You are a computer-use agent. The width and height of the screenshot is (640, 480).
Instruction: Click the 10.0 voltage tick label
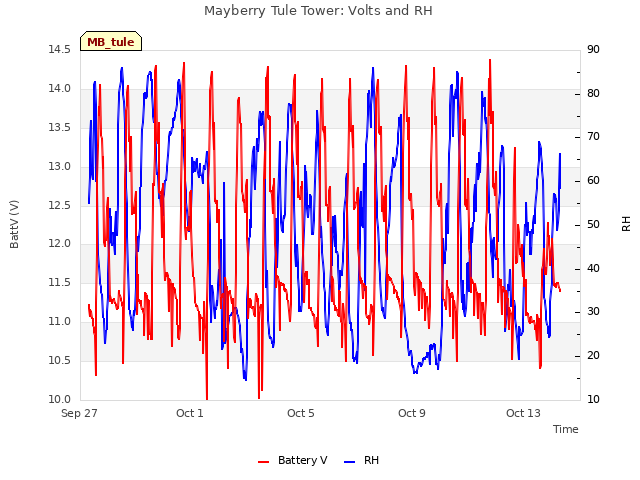60,399
